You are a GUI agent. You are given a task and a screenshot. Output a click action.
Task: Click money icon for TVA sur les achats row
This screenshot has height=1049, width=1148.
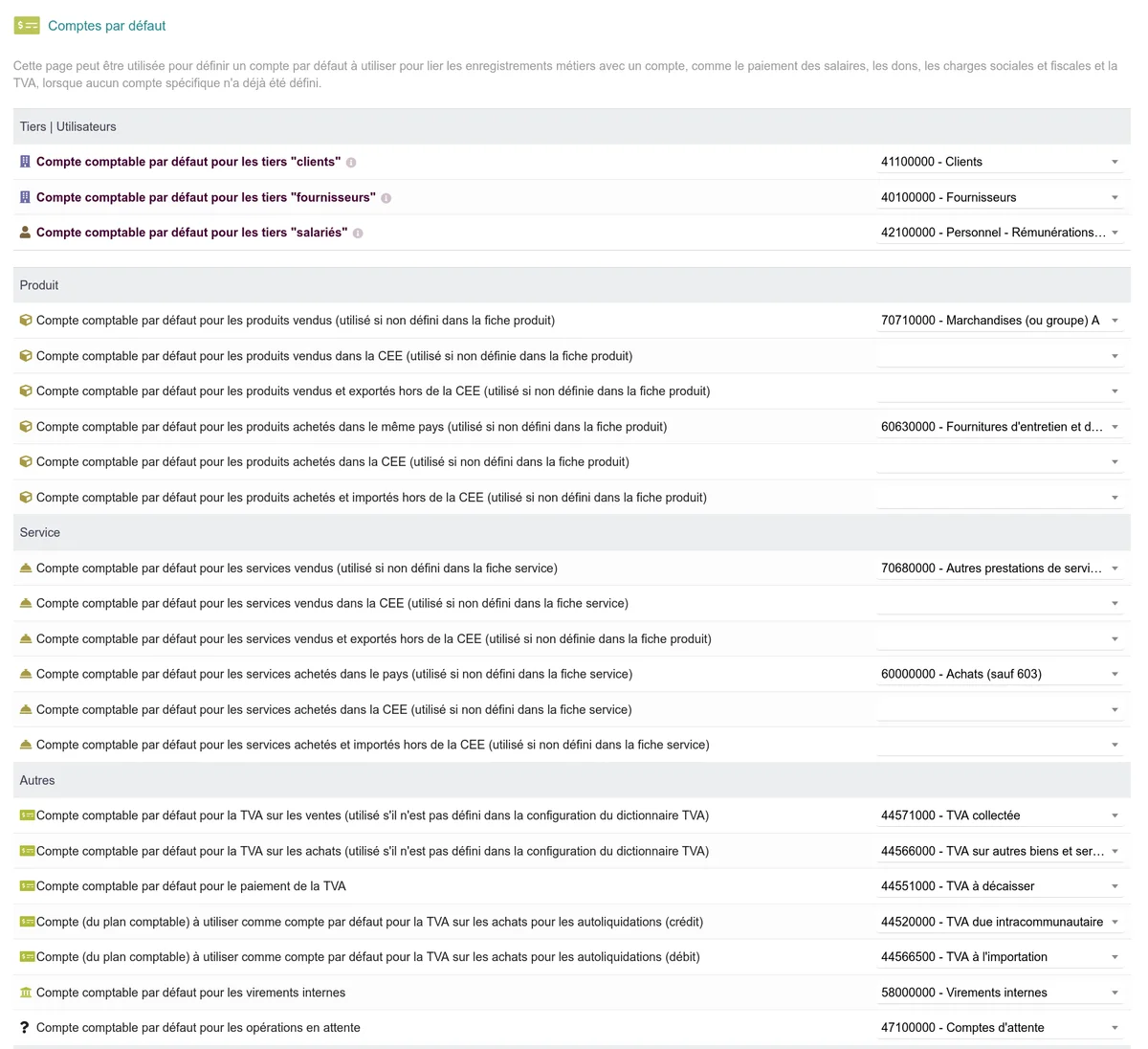click(x=27, y=851)
